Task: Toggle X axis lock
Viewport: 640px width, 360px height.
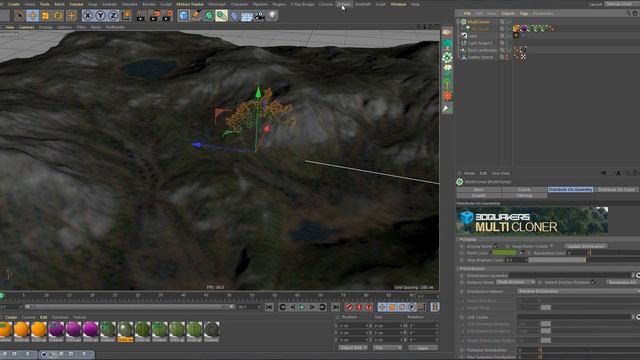Action: 87,16
